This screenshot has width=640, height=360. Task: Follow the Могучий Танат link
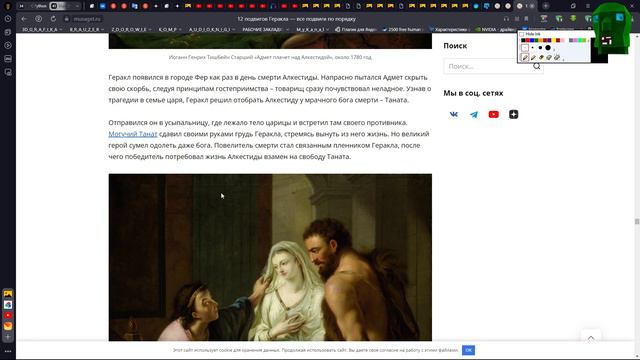[133, 134]
